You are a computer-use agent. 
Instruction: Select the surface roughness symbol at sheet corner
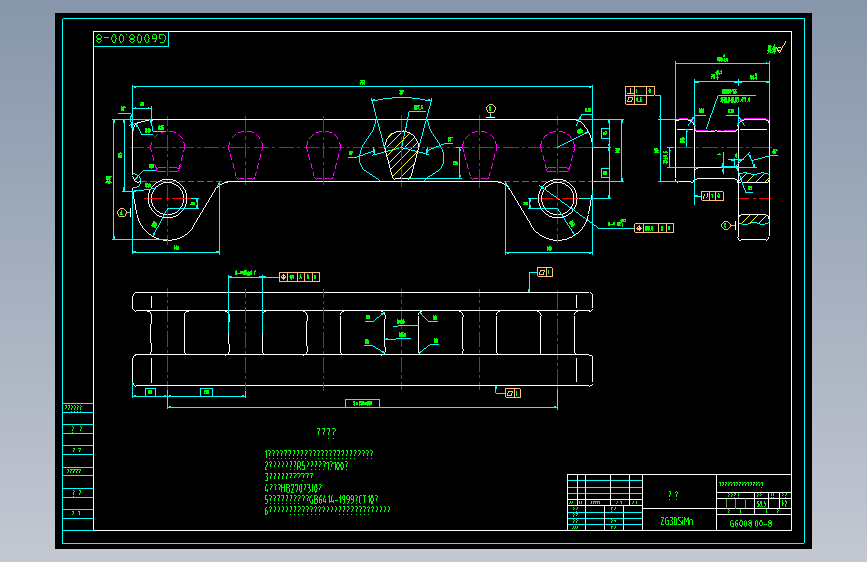coord(776,49)
